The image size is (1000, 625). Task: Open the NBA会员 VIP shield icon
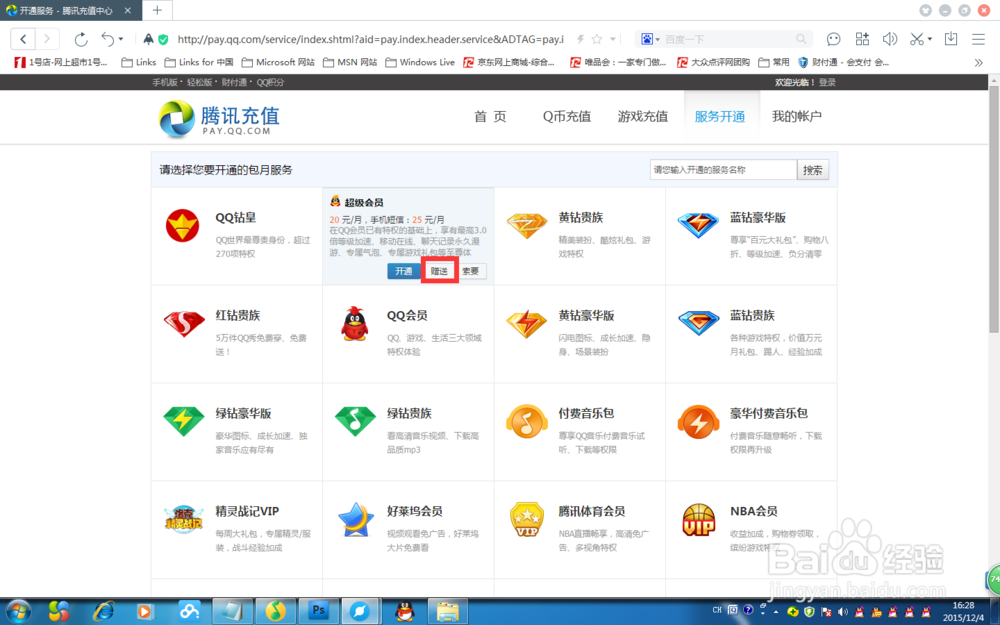pos(699,519)
